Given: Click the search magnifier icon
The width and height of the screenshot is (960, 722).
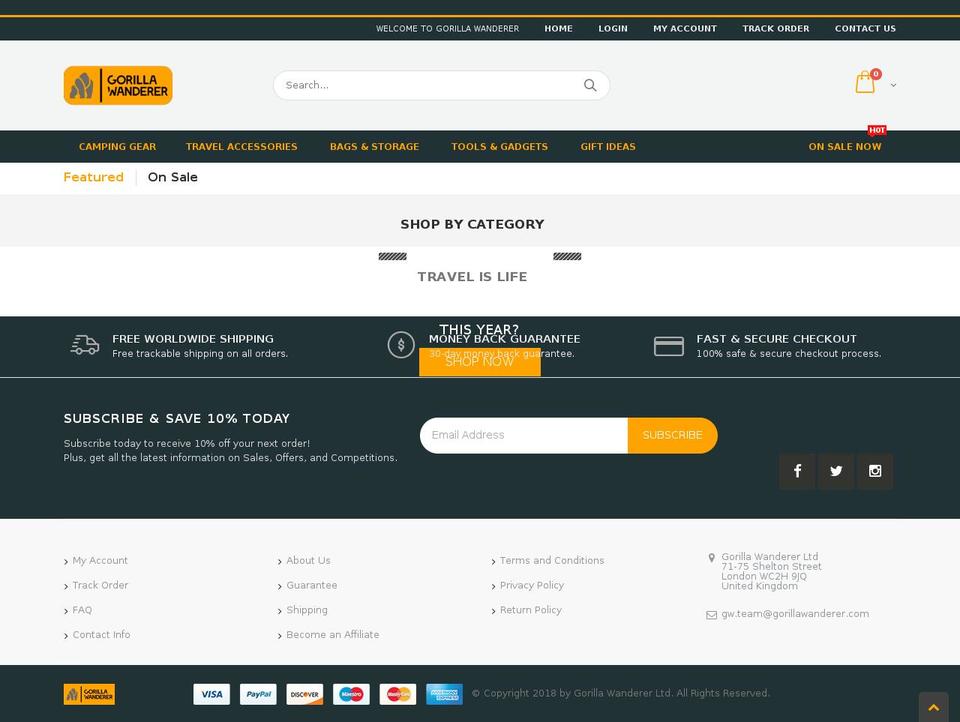Looking at the screenshot, I should (590, 85).
